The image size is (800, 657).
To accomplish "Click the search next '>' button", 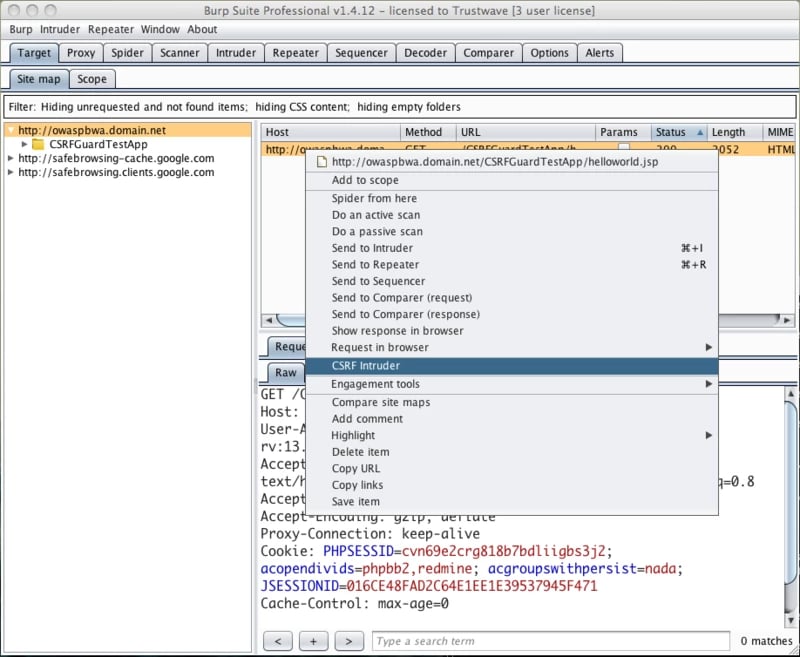I will 348,640.
